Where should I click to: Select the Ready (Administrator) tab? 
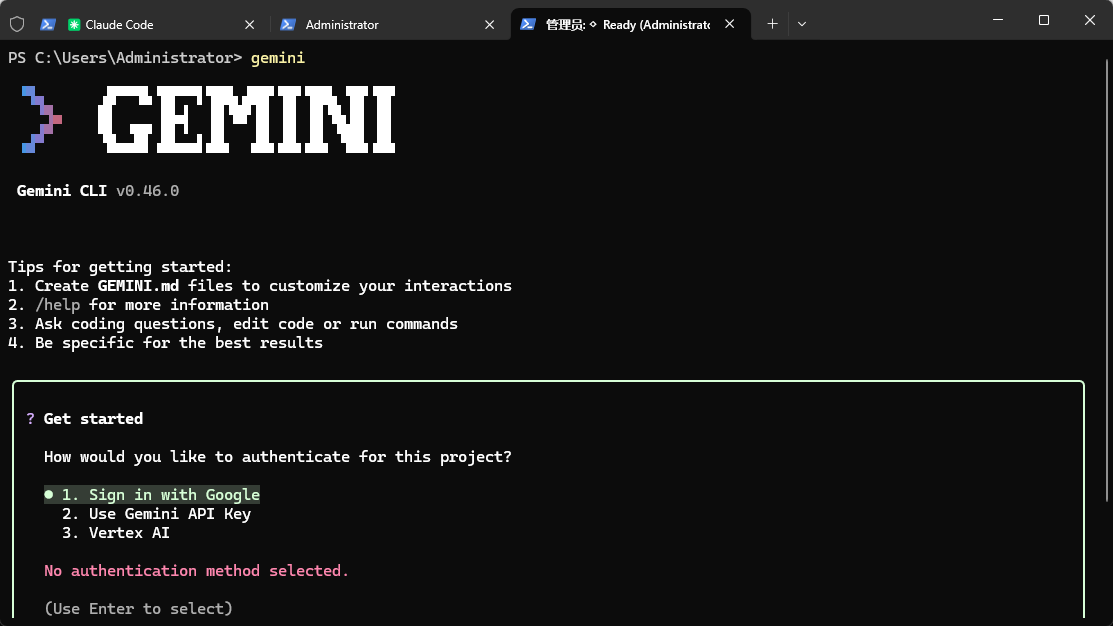click(x=630, y=24)
